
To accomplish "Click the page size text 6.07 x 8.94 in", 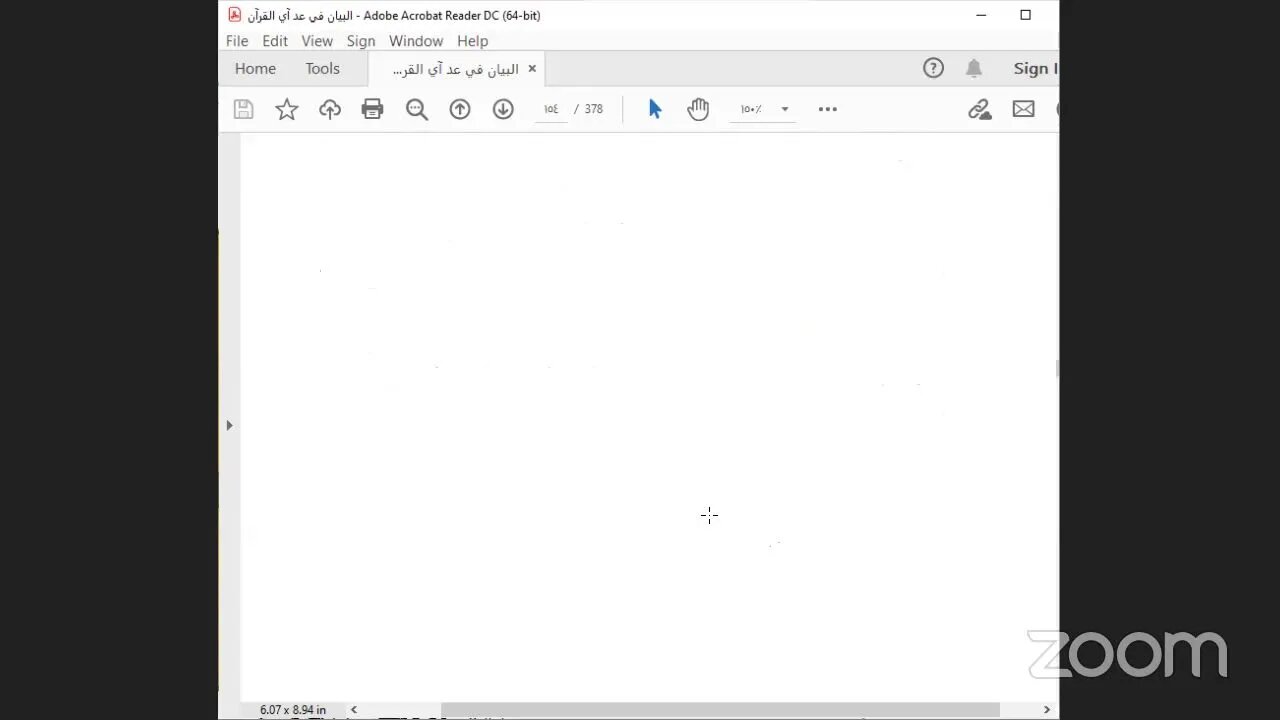I will pos(293,710).
